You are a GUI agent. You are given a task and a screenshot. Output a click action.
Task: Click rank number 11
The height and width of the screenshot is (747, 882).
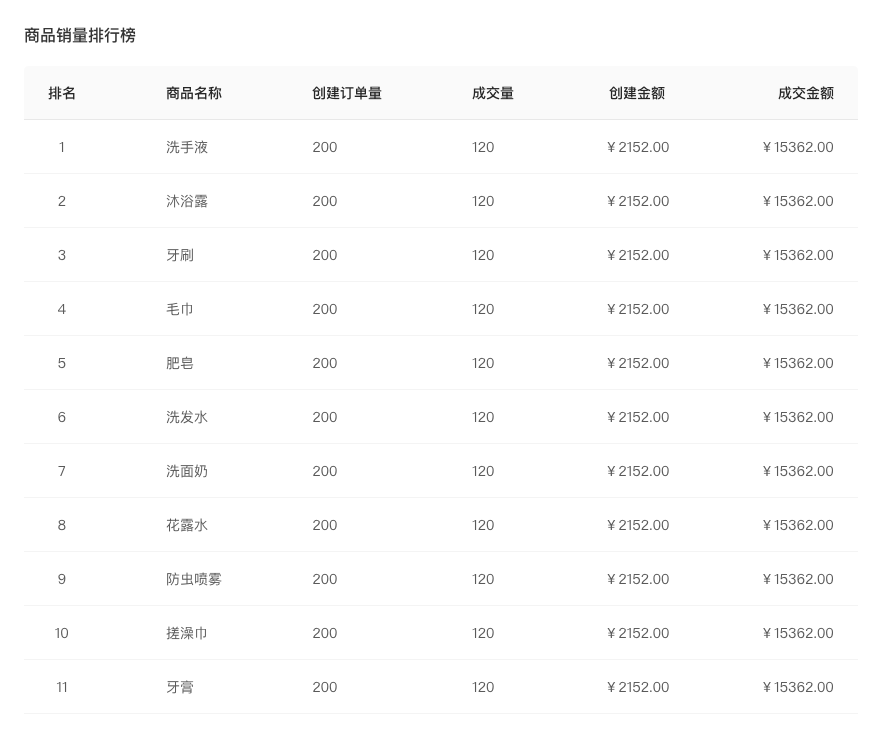tap(62, 687)
